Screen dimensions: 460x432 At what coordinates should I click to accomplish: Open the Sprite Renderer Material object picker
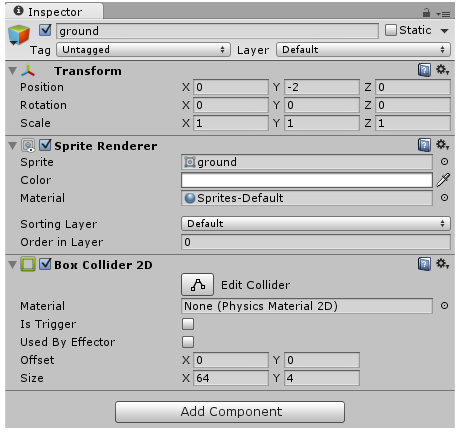pyautogui.click(x=444, y=198)
